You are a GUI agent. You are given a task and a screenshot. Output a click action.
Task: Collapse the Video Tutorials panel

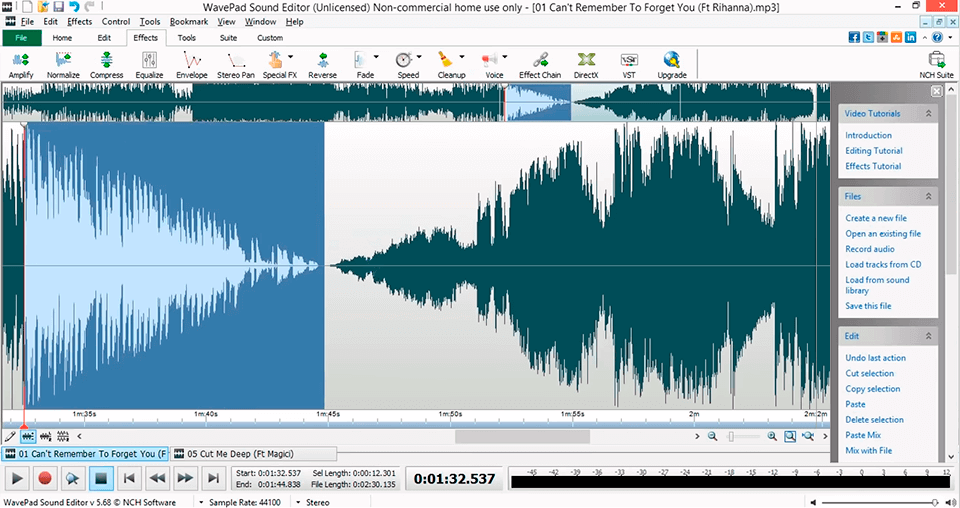coord(928,113)
